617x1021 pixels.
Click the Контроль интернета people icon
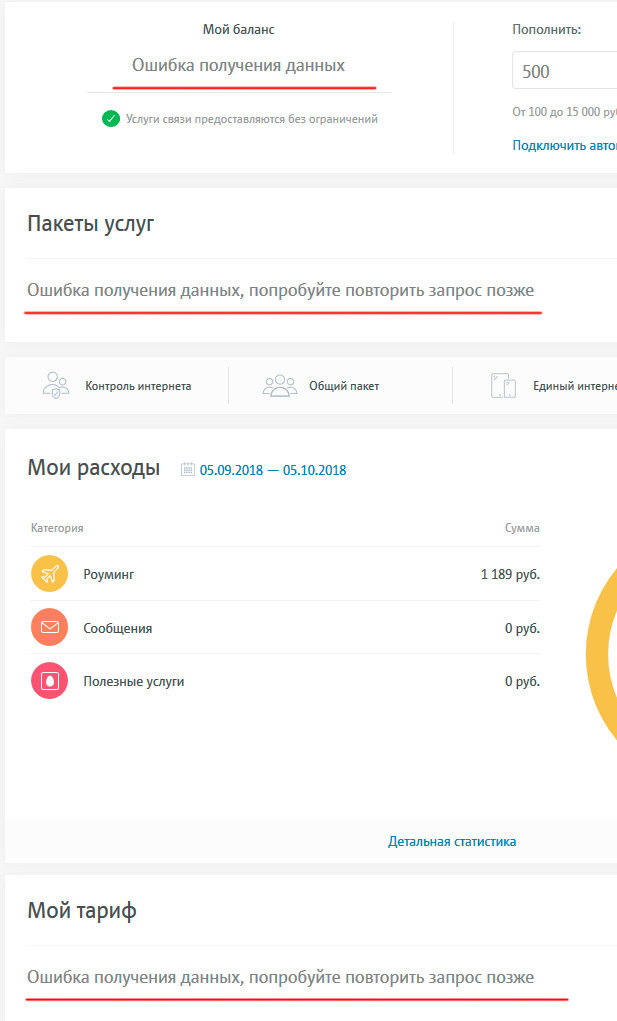[56, 385]
